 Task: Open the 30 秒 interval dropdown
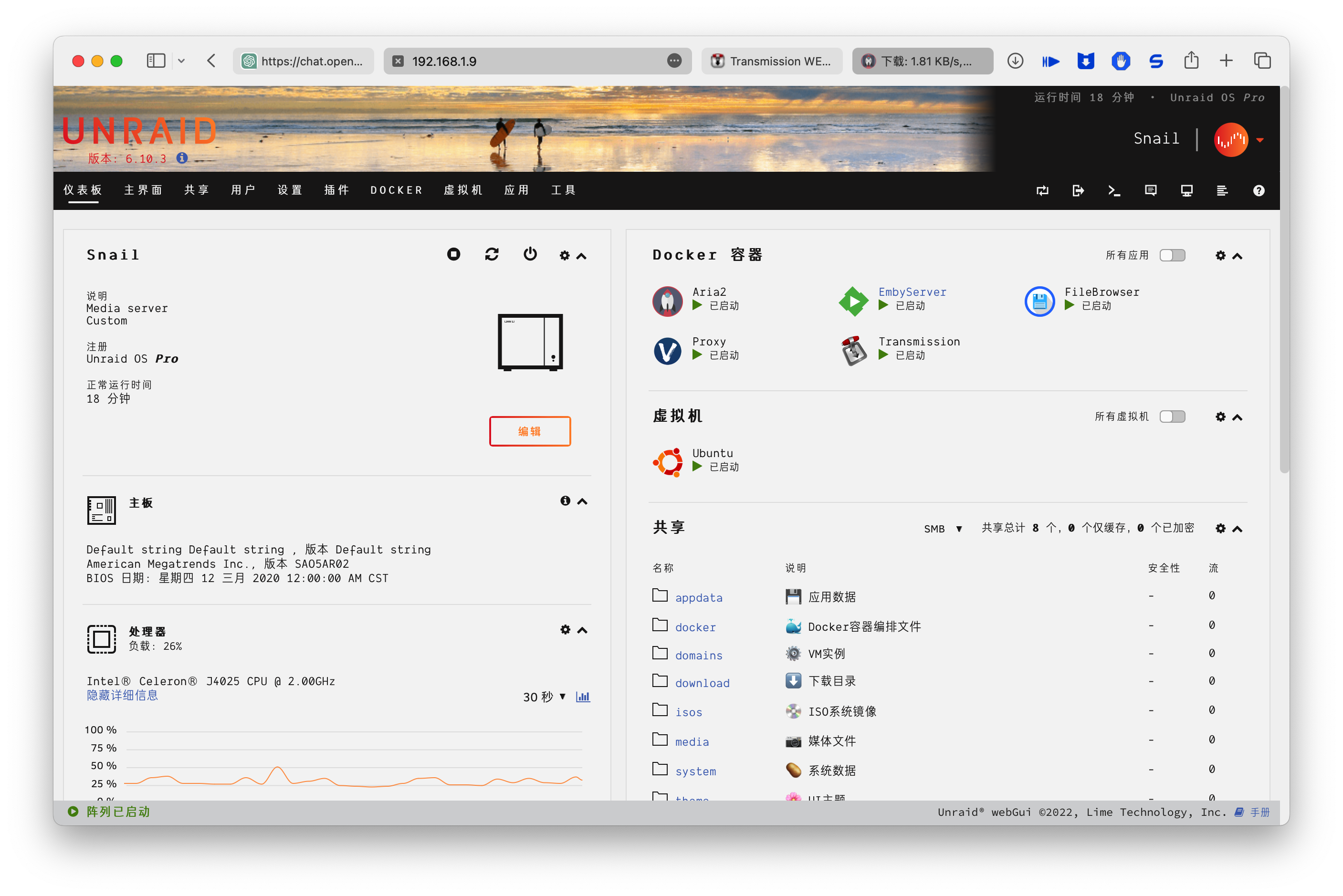click(x=544, y=697)
